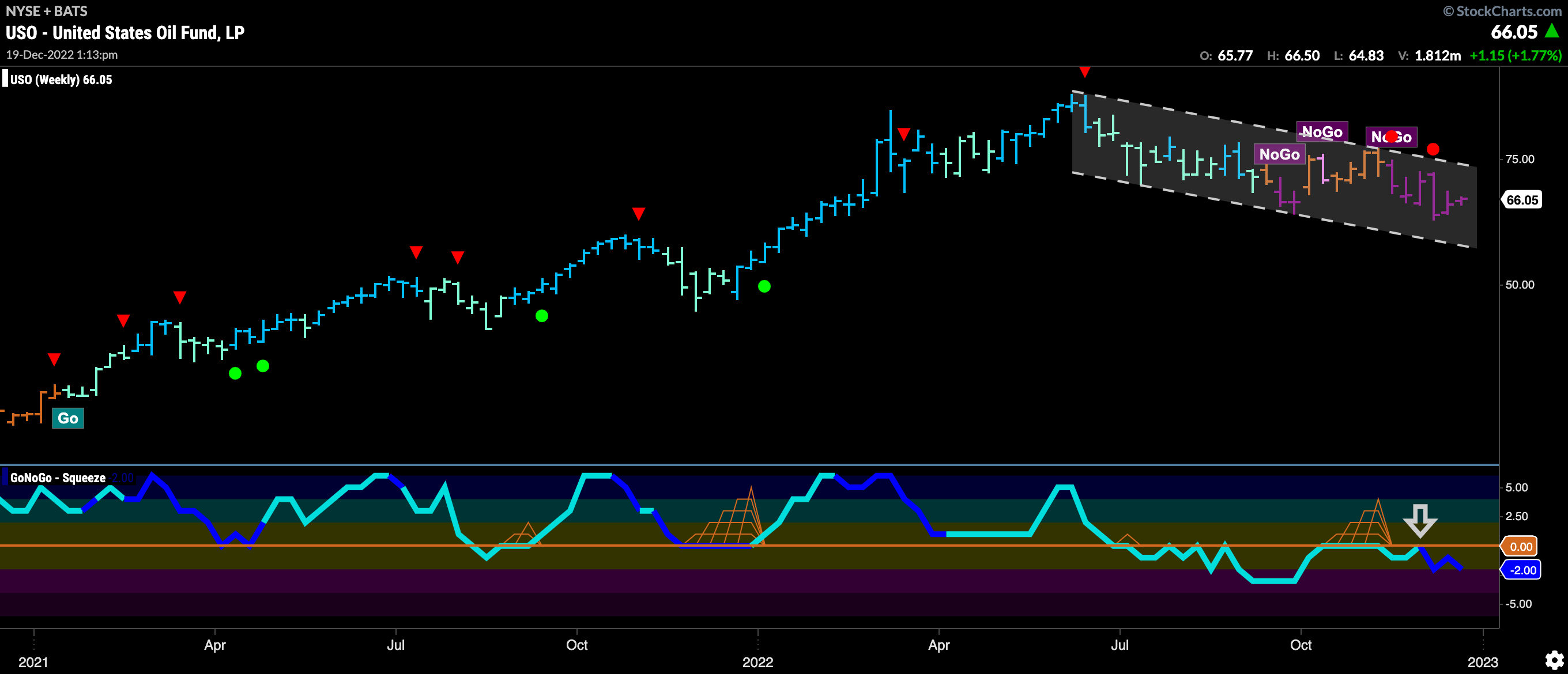Click the open price value 65.77
This screenshot has width=1568, height=674.
1235,55
